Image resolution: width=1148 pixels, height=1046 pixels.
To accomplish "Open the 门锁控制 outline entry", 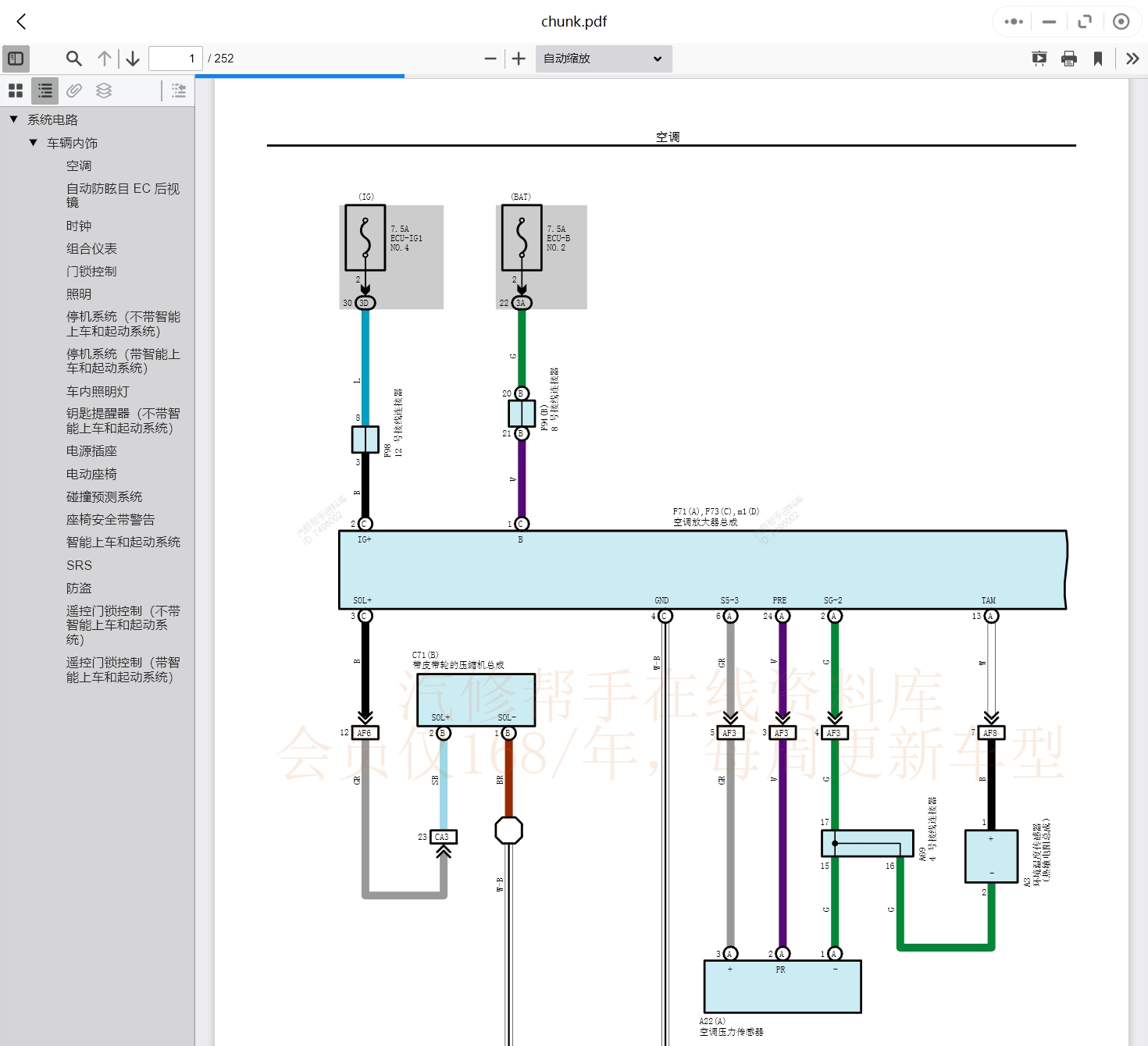I will 91,272.
